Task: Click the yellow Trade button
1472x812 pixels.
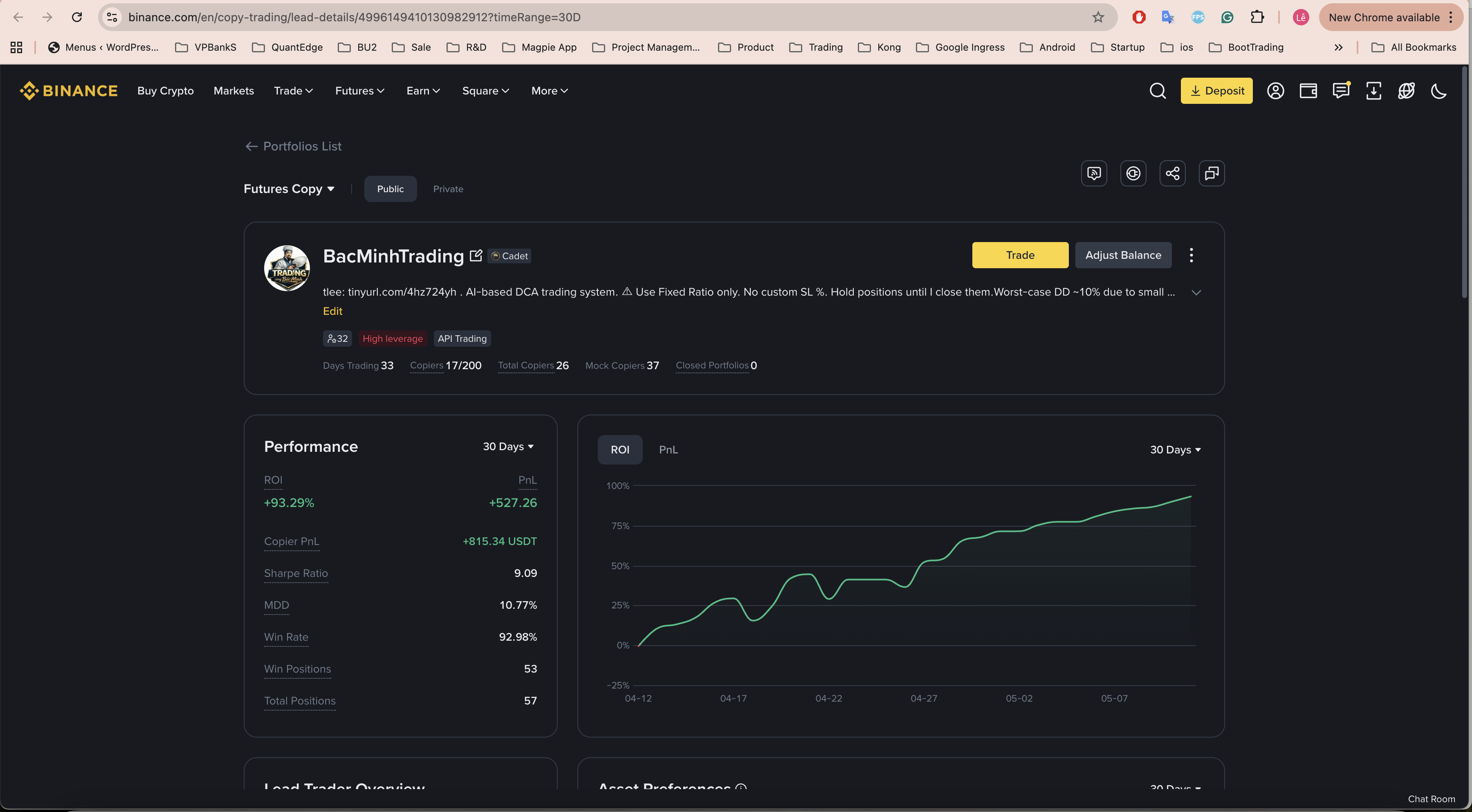Action: click(x=1020, y=255)
